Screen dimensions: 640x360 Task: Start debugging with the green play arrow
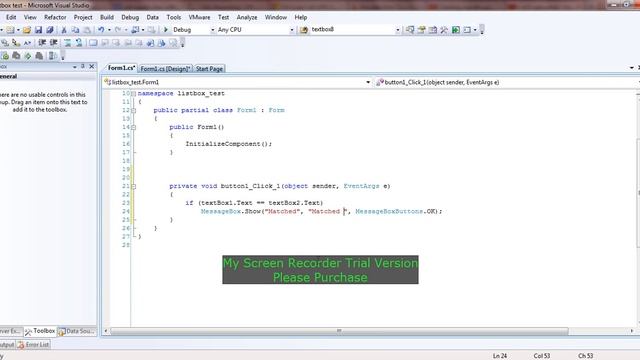coord(166,30)
